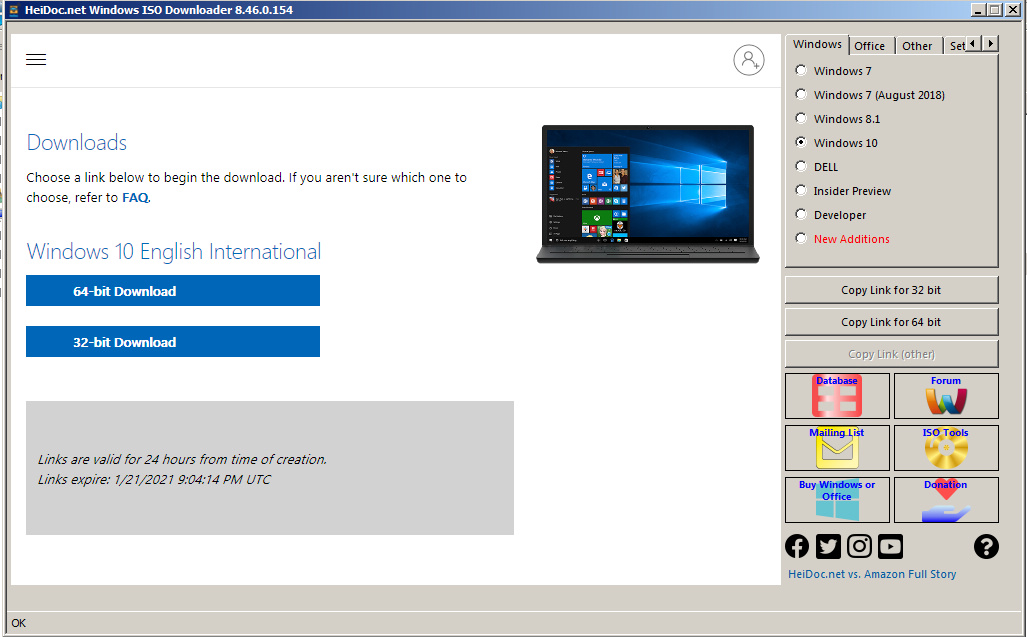Select the Windows 7 radio button
Viewport: 1027px width, 637px height.
pyautogui.click(x=800, y=70)
